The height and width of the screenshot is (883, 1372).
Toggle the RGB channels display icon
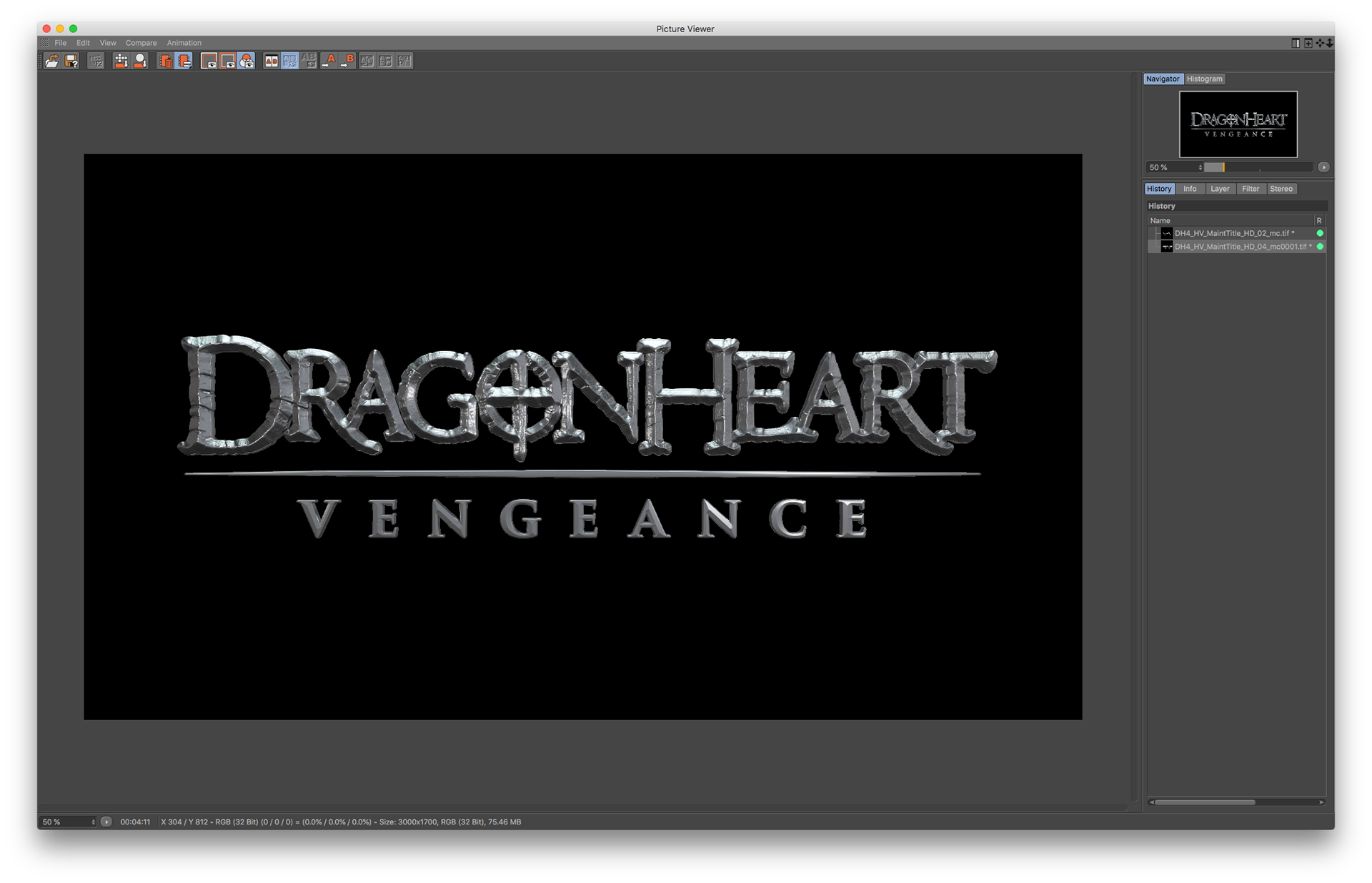point(247,61)
